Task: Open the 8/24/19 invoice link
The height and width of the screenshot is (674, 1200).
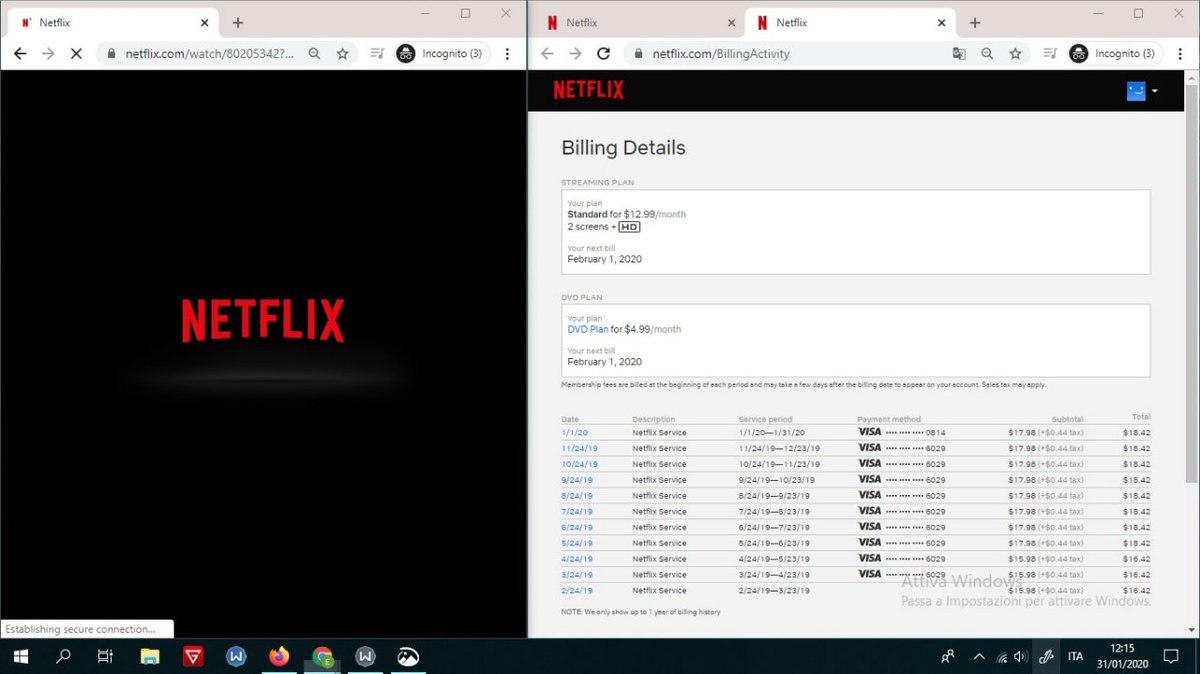Action: click(577, 496)
